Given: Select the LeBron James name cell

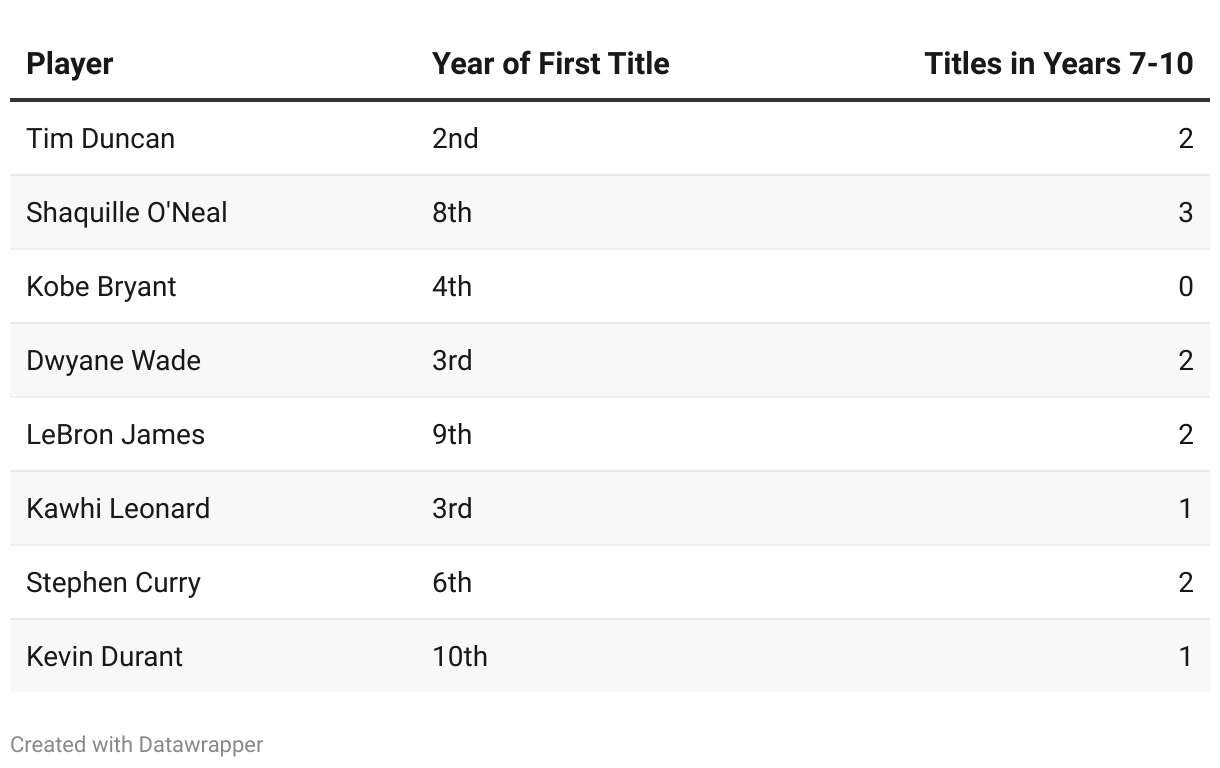Looking at the screenshot, I should (115, 434).
